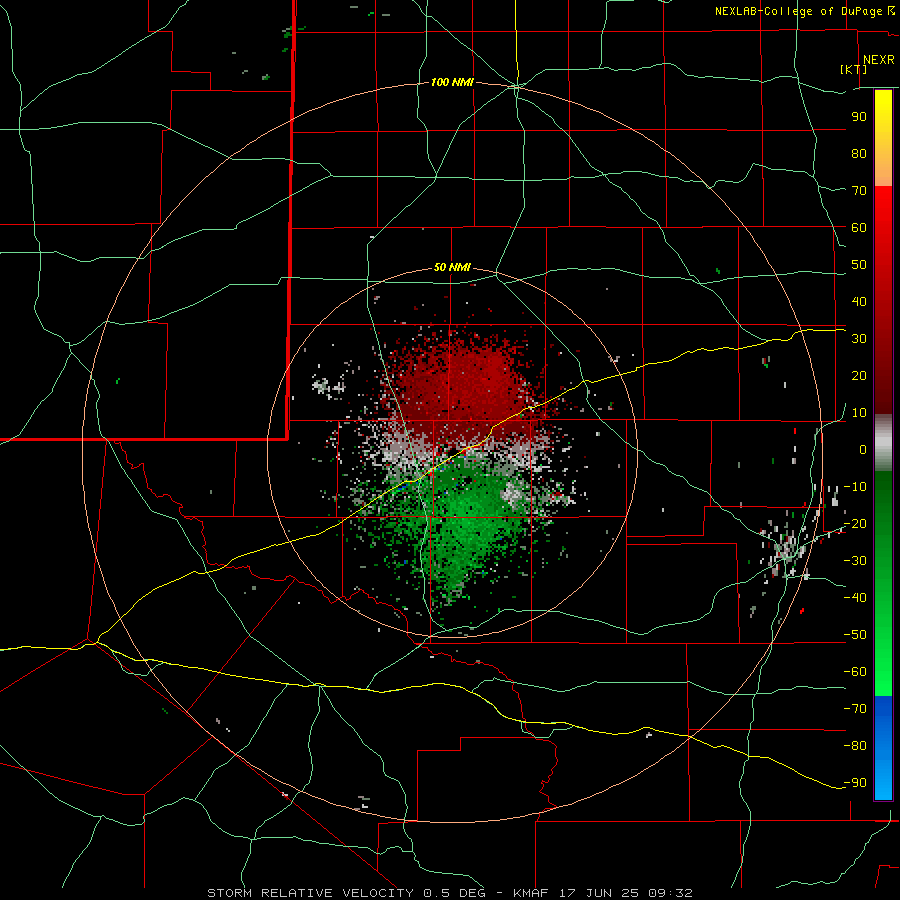Click the 20 value on the velocity scale

[859, 376]
